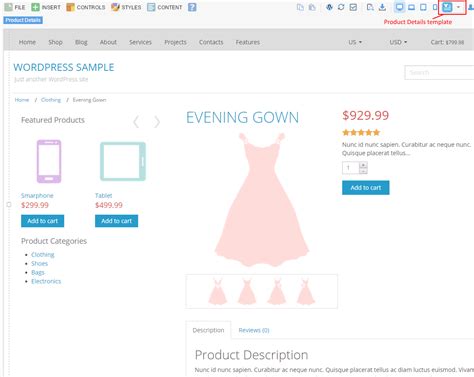The image size is (474, 377).
Task: Open Blog in navigation menu
Action: pyautogui.click(x=81, y=42)
